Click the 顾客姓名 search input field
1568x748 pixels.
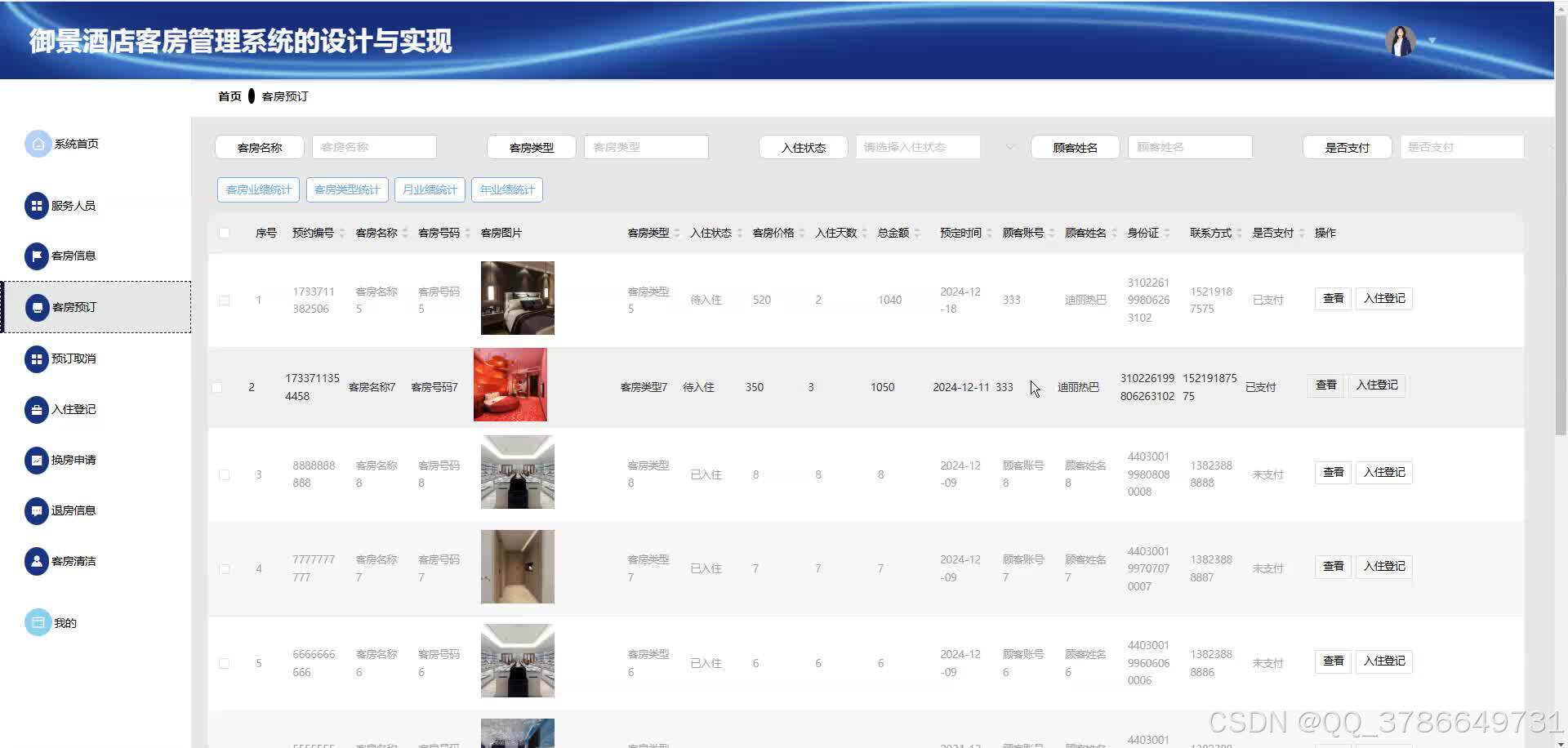(x=1189, y=147)
